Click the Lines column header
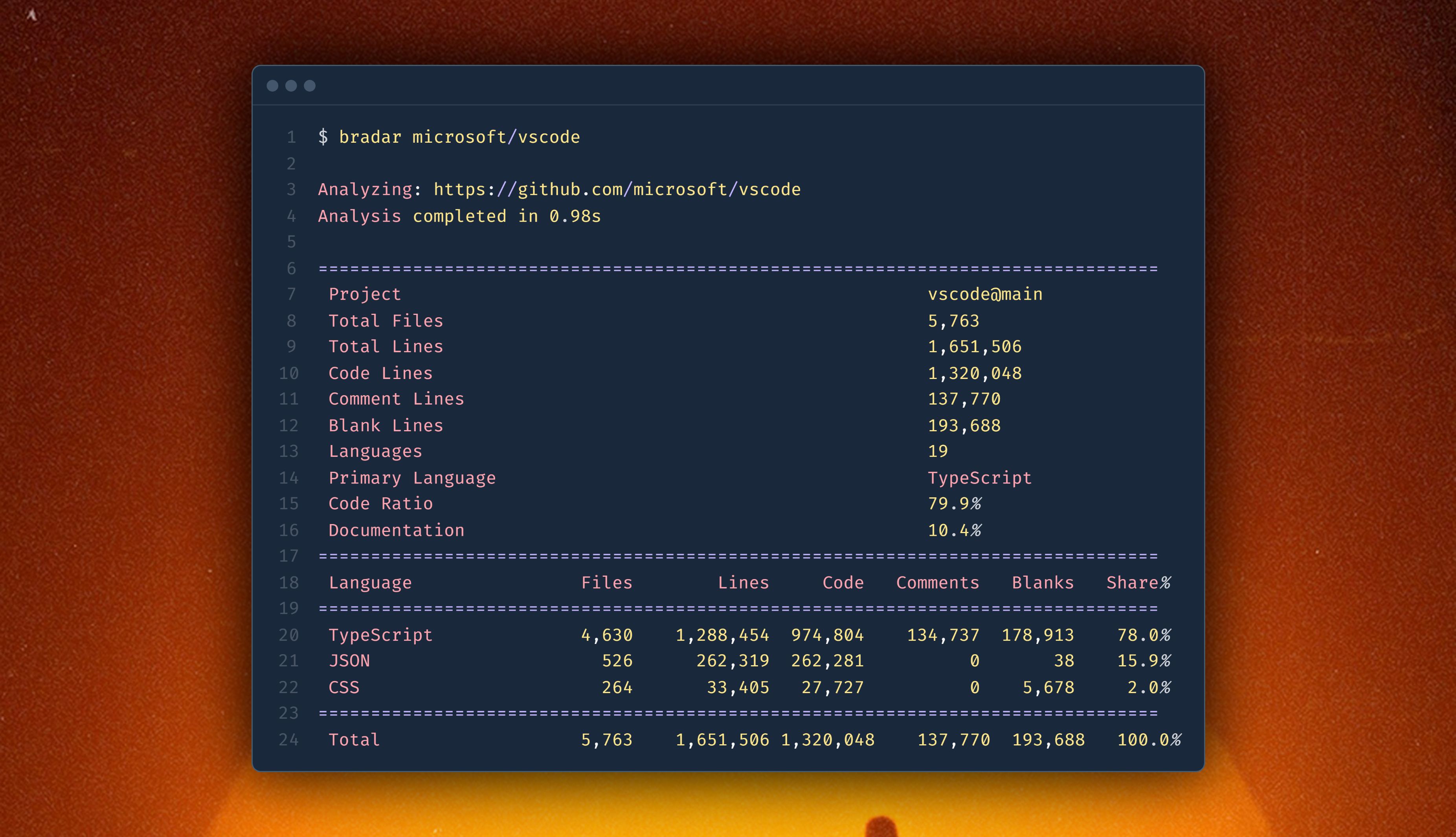 [x=743, y=582]
